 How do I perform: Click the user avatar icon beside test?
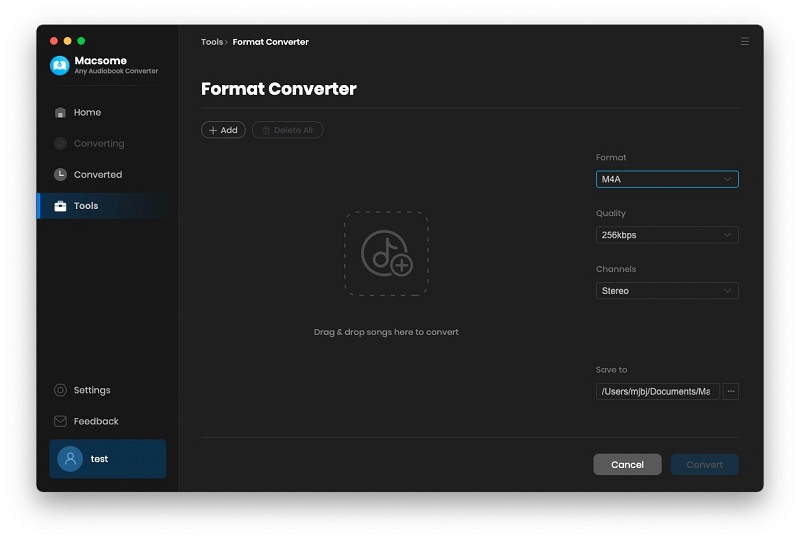[x=70, y=459]
